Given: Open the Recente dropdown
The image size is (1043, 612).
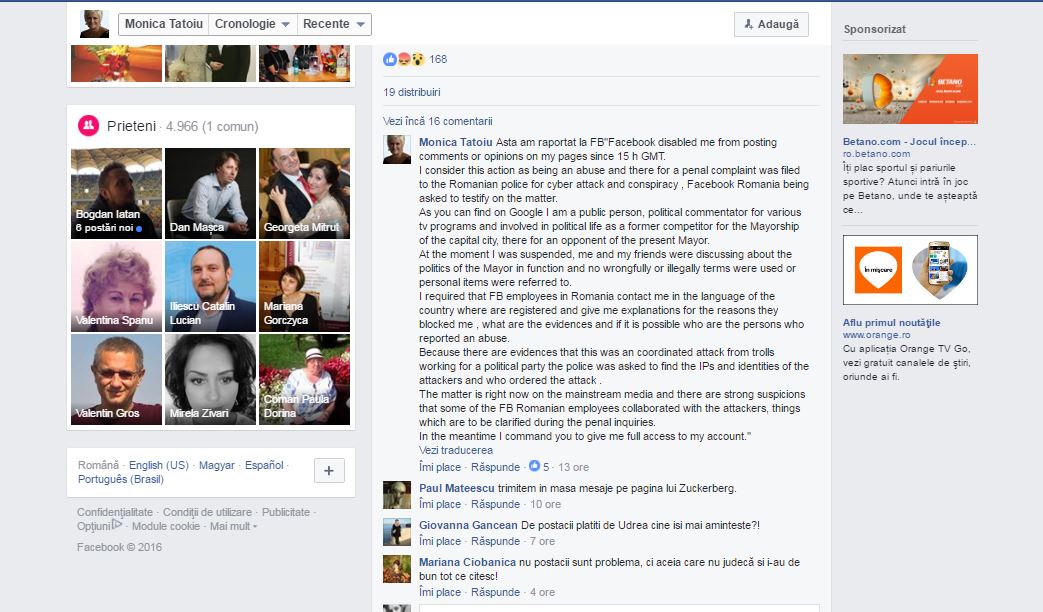Looking at the screenshot, I should point(334,24).
